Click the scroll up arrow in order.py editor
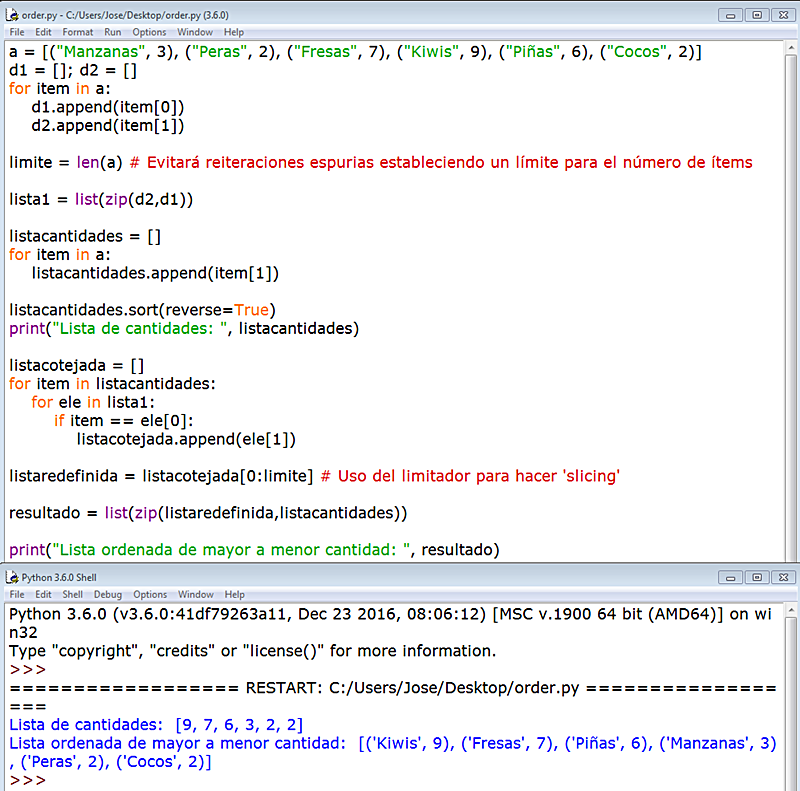 791,47
